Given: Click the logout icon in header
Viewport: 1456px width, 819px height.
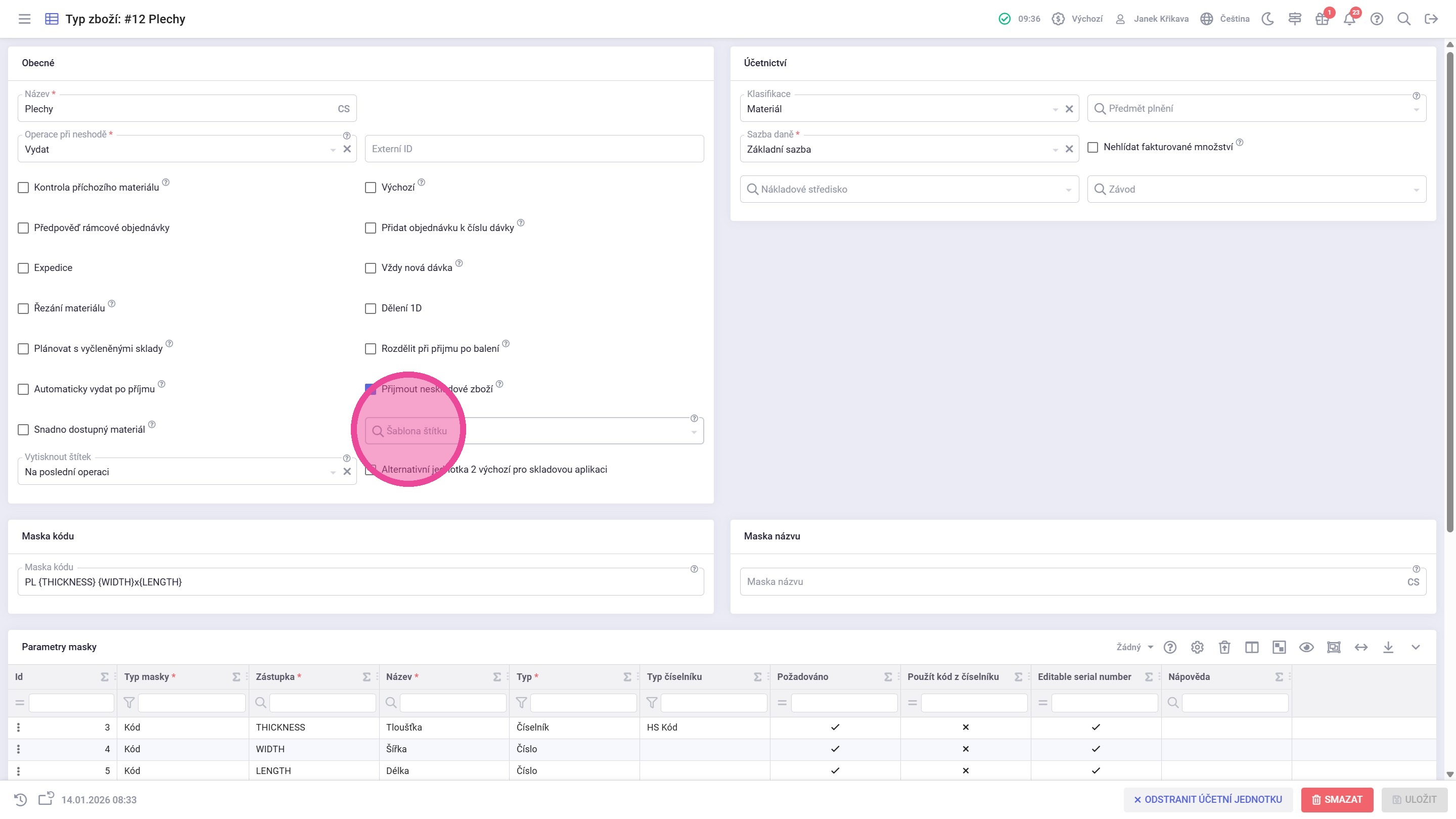Looking at the screenshot, I should coord(1431,19).
